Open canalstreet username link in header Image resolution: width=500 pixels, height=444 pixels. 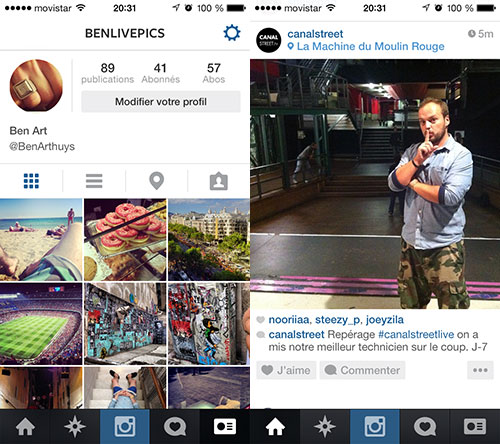coord(315,34)
